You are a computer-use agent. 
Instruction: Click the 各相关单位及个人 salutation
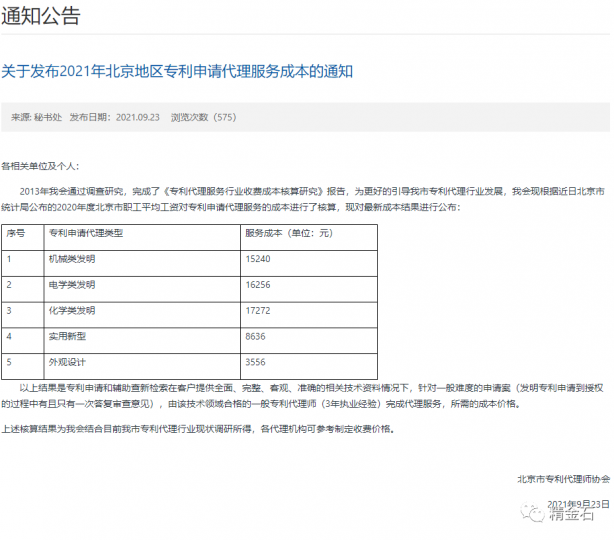coord(40,166)
